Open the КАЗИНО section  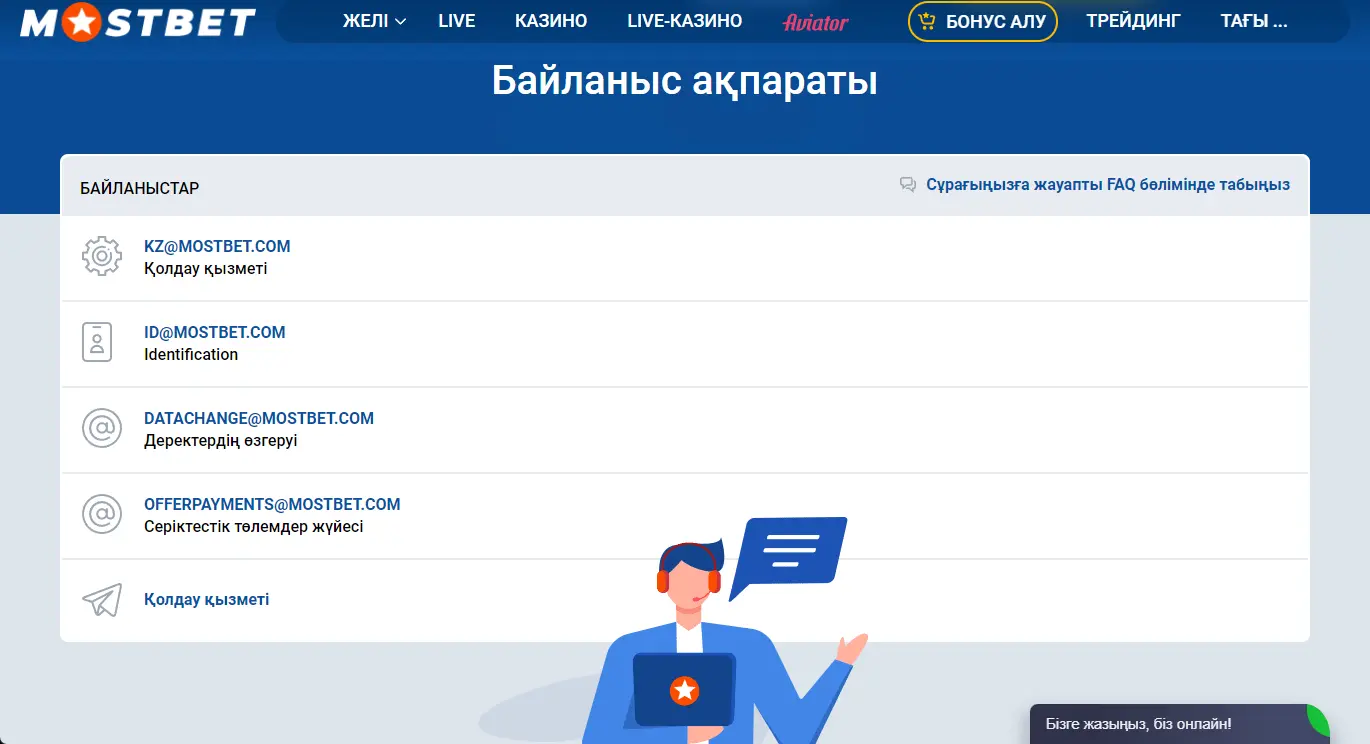point(551,21)
